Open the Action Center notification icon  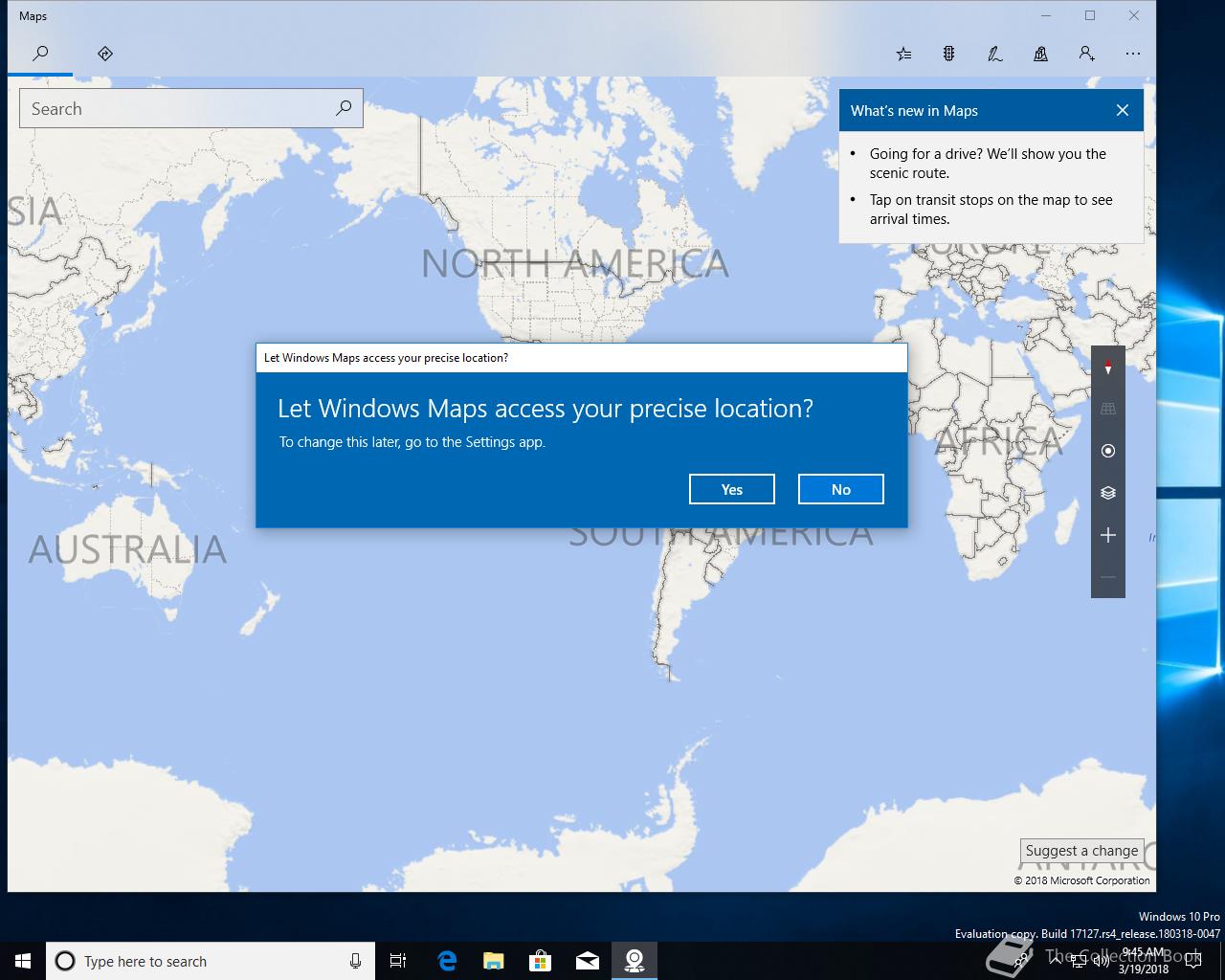click(x=1195, y=961)
